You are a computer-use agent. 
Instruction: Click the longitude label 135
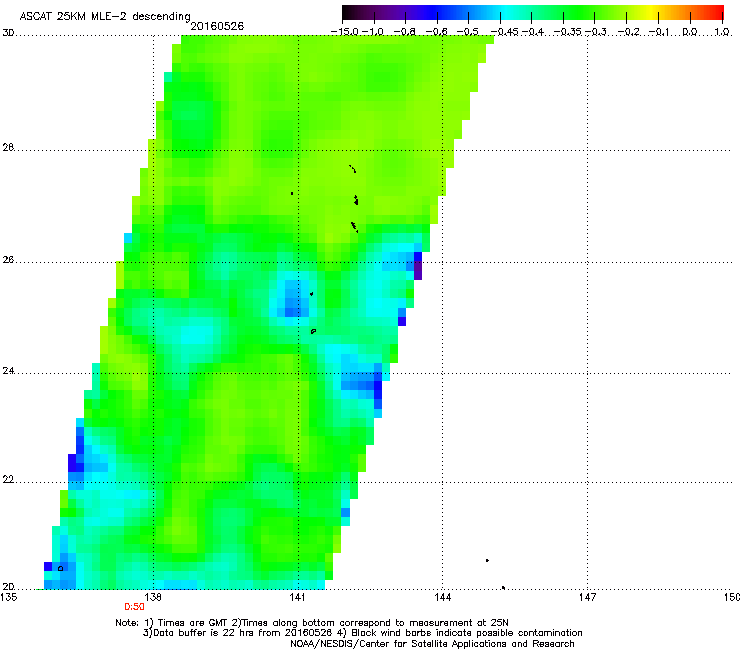[x=8, y=598]
